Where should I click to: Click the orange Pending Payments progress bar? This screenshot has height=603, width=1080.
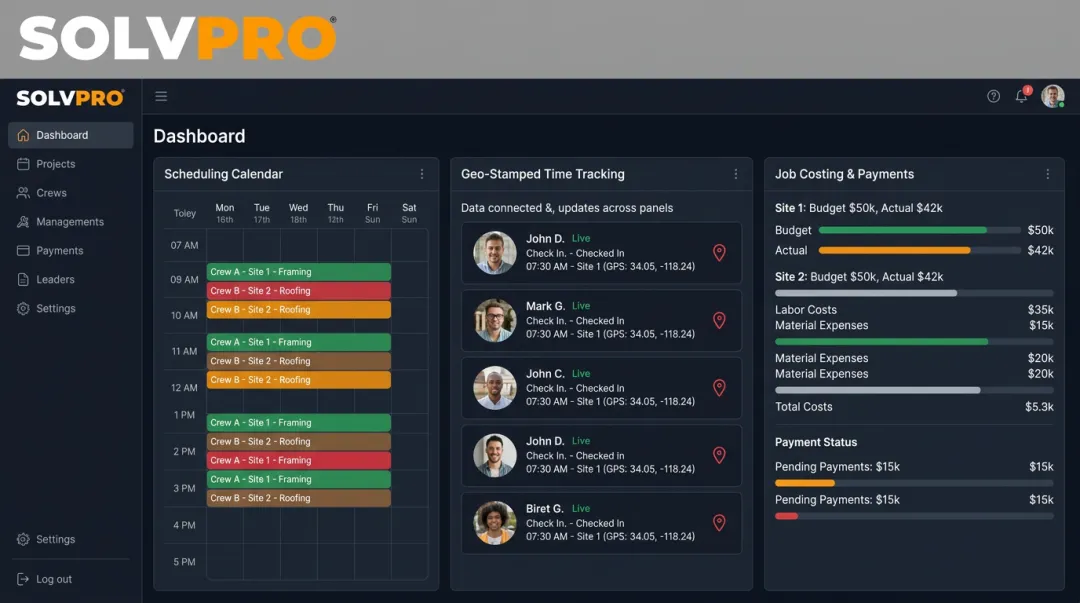[914, 483]
